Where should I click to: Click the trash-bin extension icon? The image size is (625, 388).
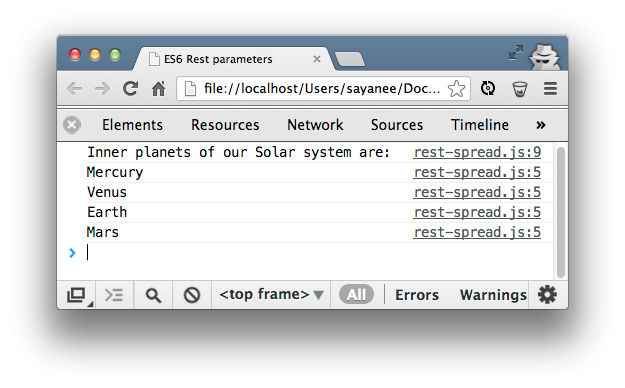[x=520, y=89]
